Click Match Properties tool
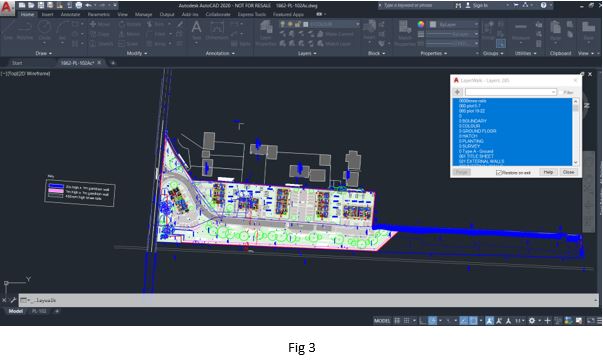The image size is (603, 360). click(405, 32)
